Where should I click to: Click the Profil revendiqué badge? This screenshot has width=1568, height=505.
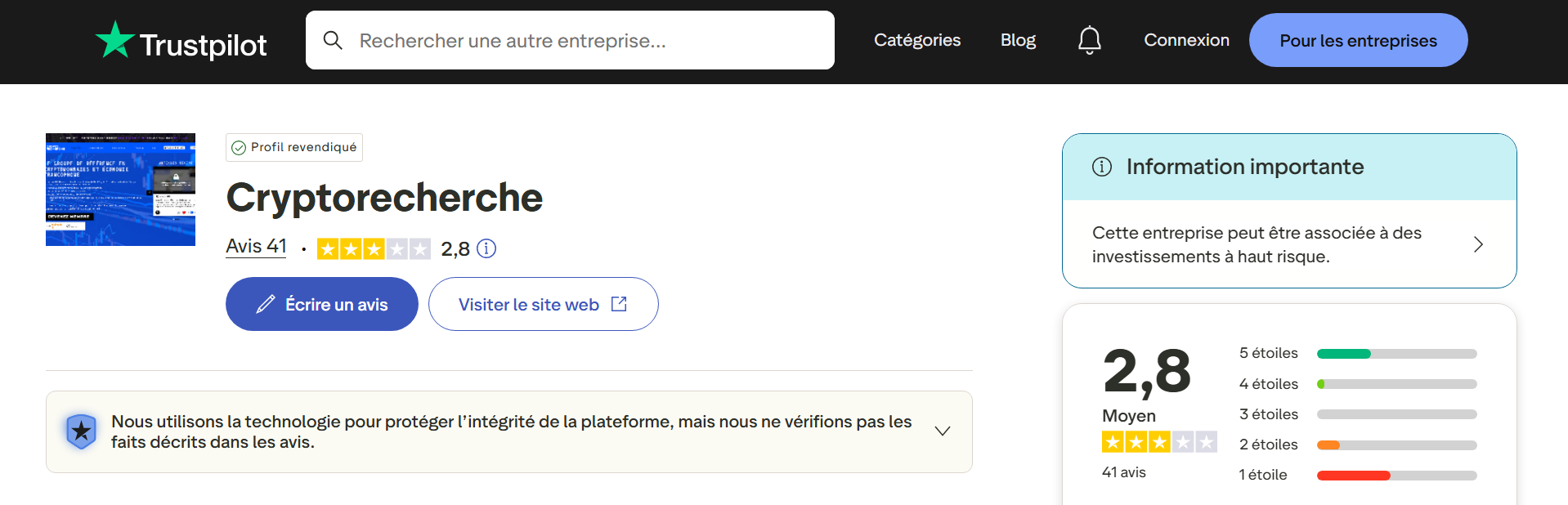[x=294, y=147]
